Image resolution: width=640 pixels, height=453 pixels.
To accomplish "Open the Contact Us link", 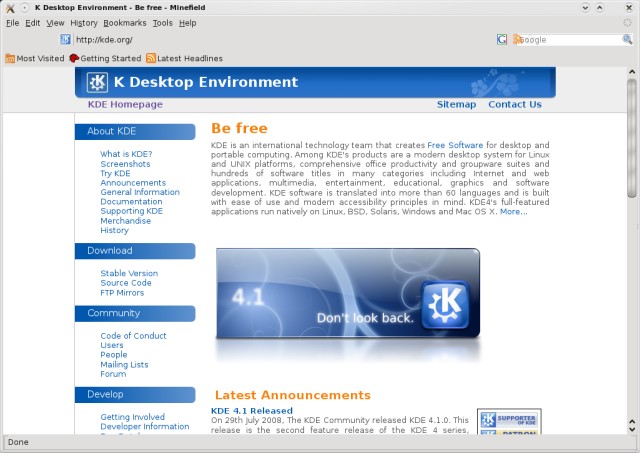I will pos(515,104).
